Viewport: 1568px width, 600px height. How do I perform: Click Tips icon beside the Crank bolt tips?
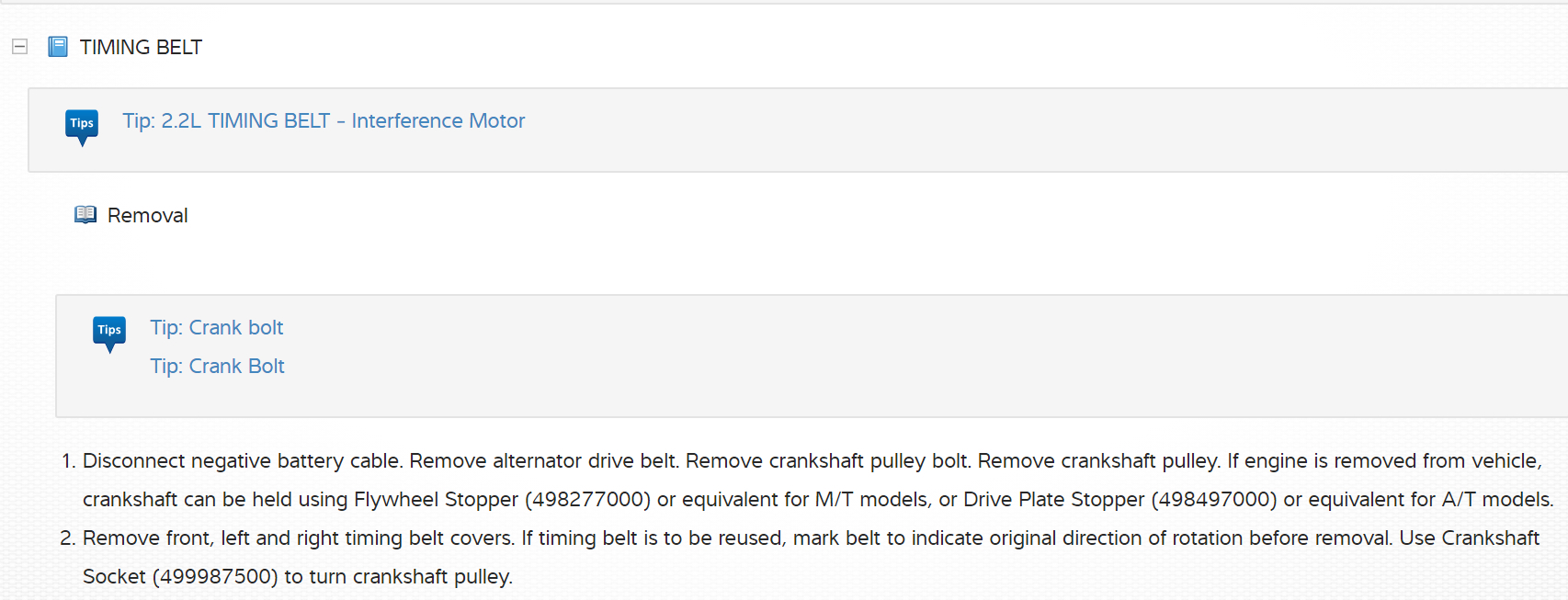click(x=109, y=333)
